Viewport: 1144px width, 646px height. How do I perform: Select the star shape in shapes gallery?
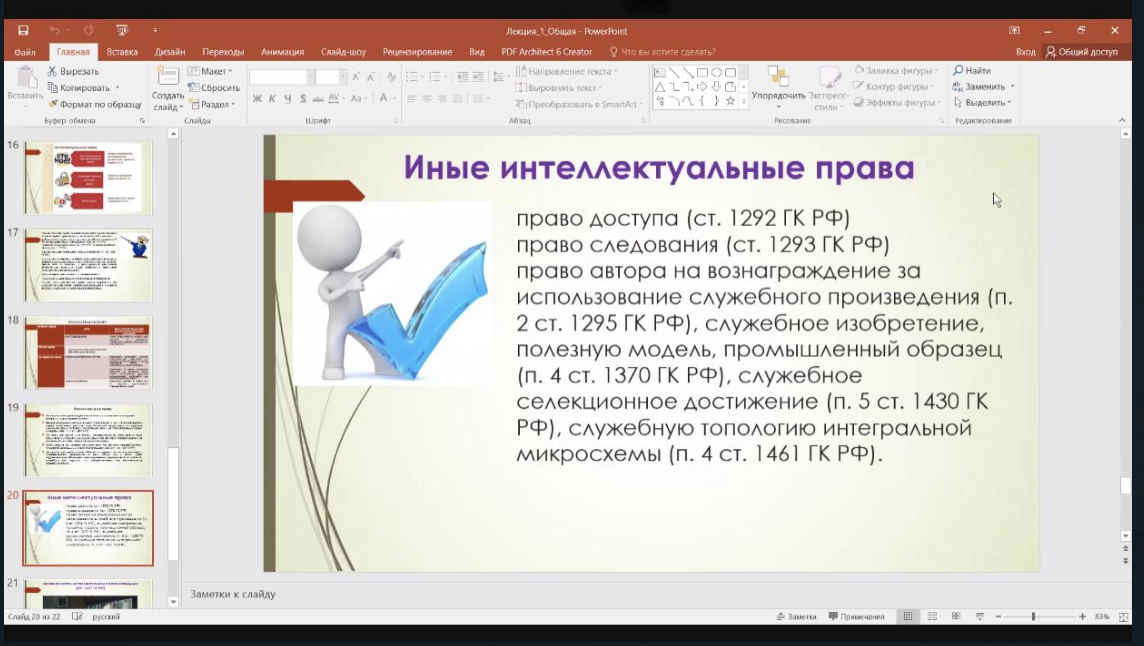click(730, 101)
